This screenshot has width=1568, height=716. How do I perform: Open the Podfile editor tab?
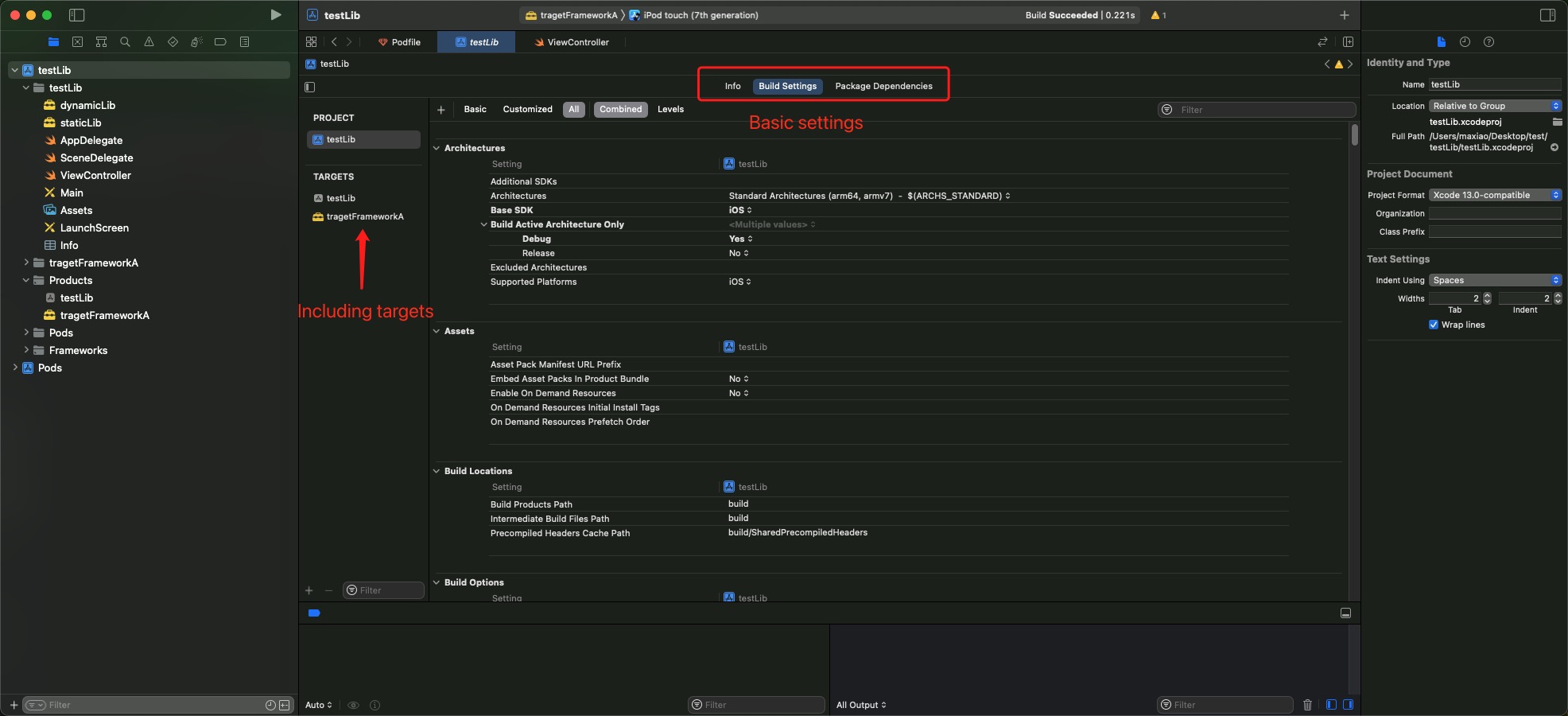coord(399,42)
